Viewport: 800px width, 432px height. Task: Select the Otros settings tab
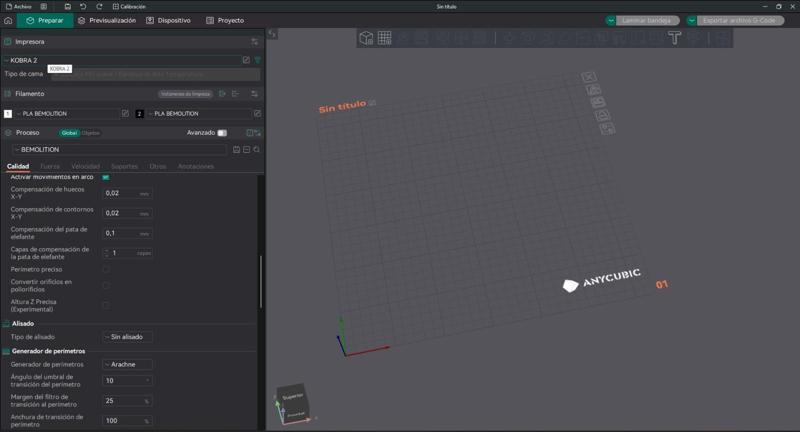click(x=158, y=166)
